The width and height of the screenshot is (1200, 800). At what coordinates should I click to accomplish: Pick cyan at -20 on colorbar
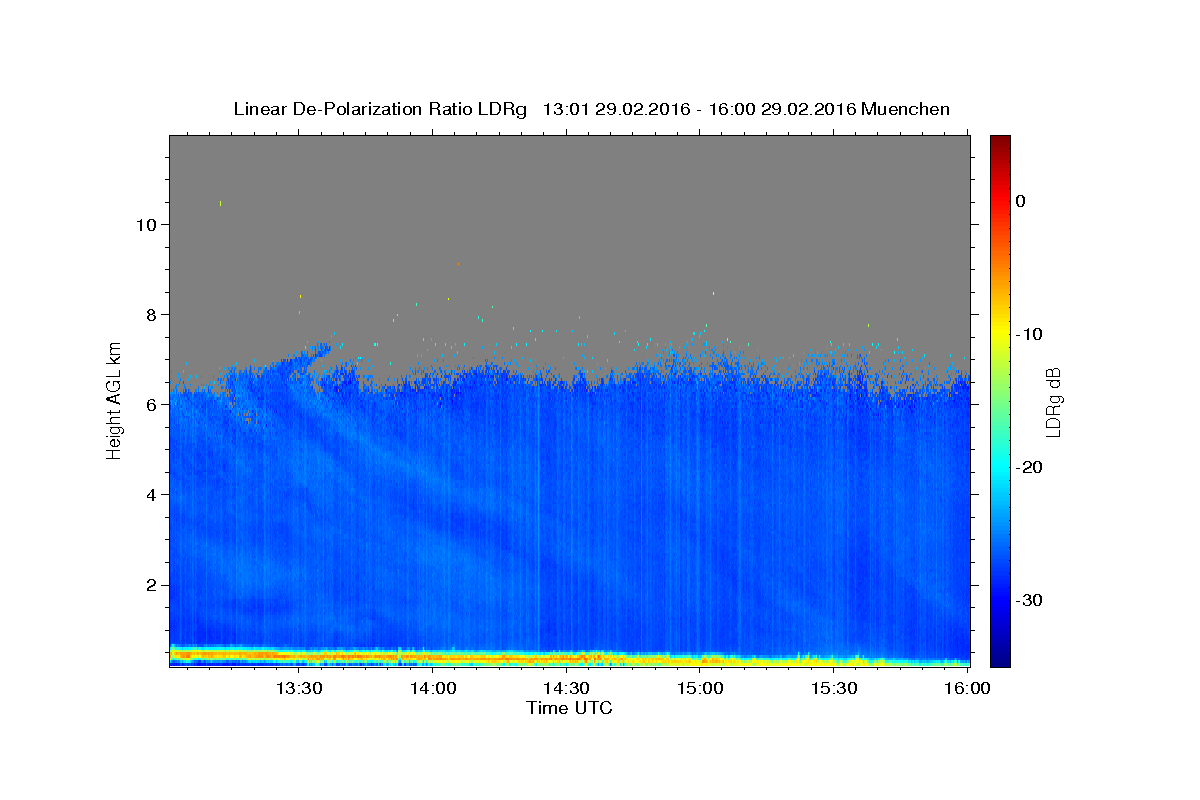tap(1000, 467)
